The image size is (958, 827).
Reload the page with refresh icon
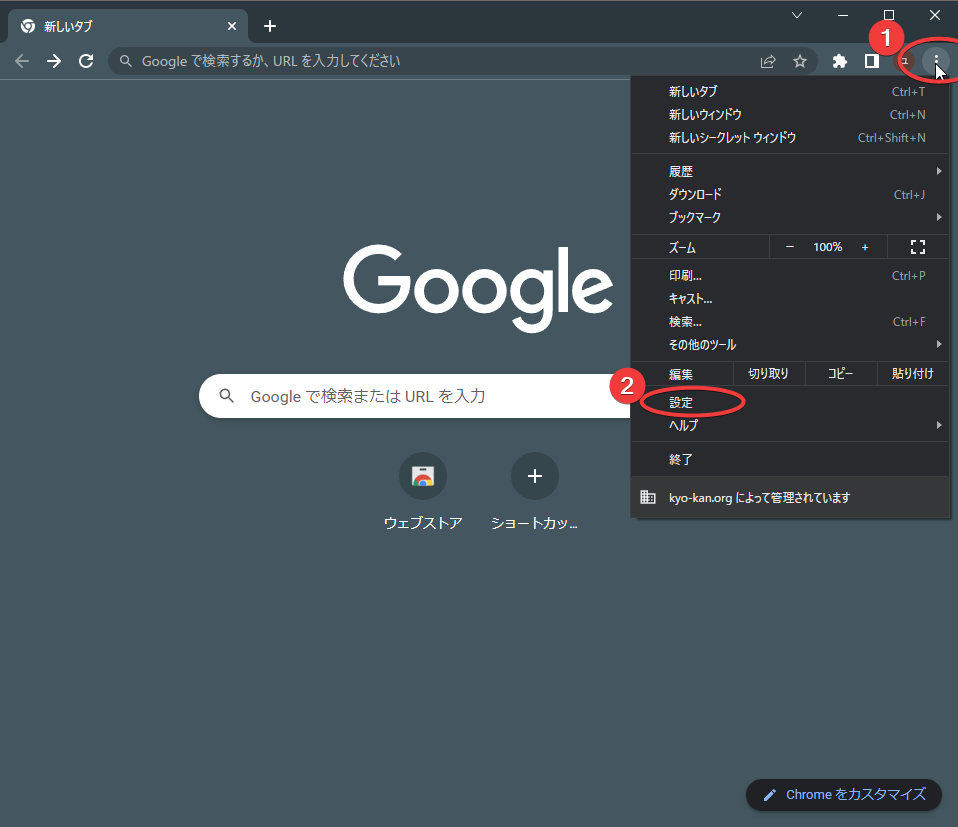(86, 61)
